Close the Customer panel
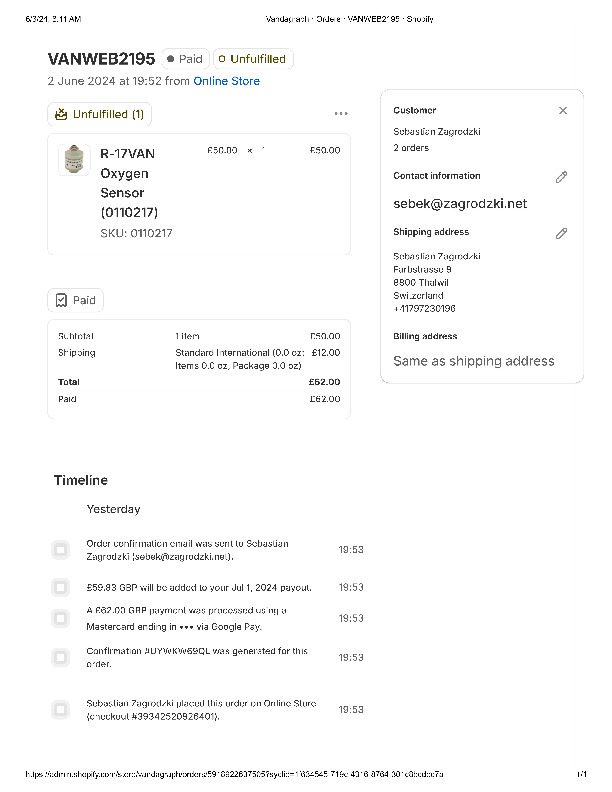The height and width of the screenshot is (792, 612). point(563,111)
